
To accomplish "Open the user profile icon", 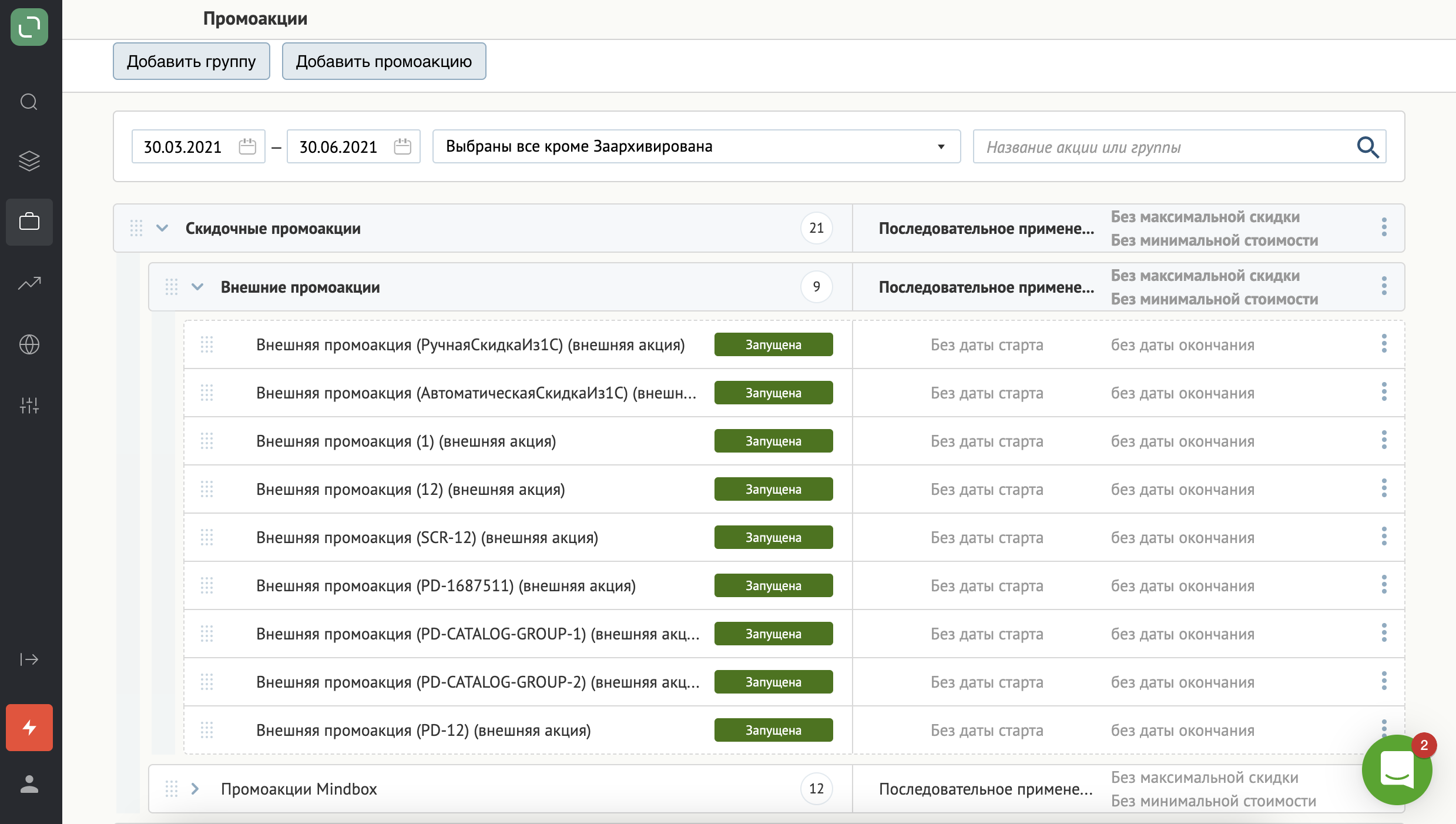I will [x=29, y=784].
